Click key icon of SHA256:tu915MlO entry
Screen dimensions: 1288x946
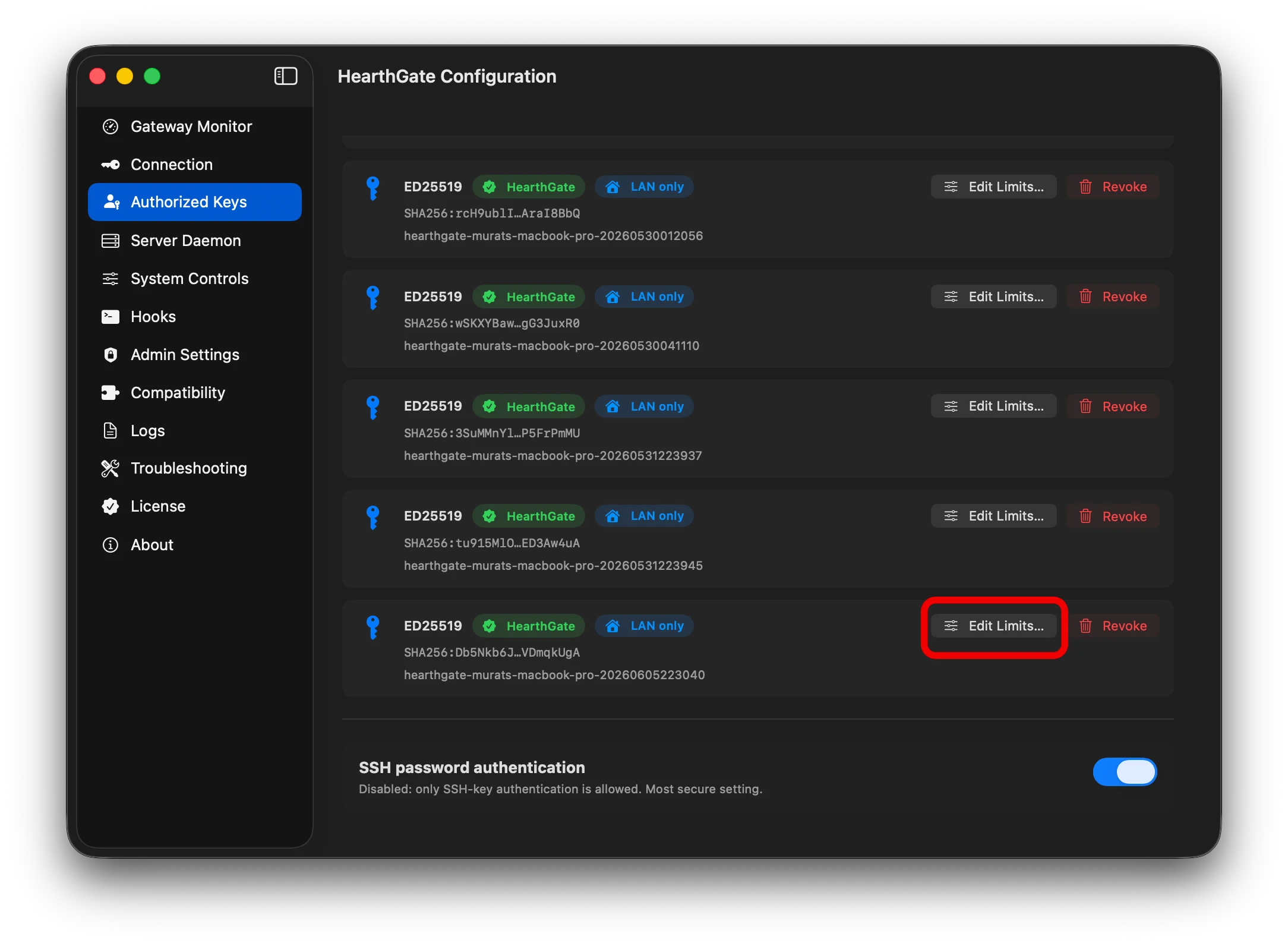coord(373,518)
